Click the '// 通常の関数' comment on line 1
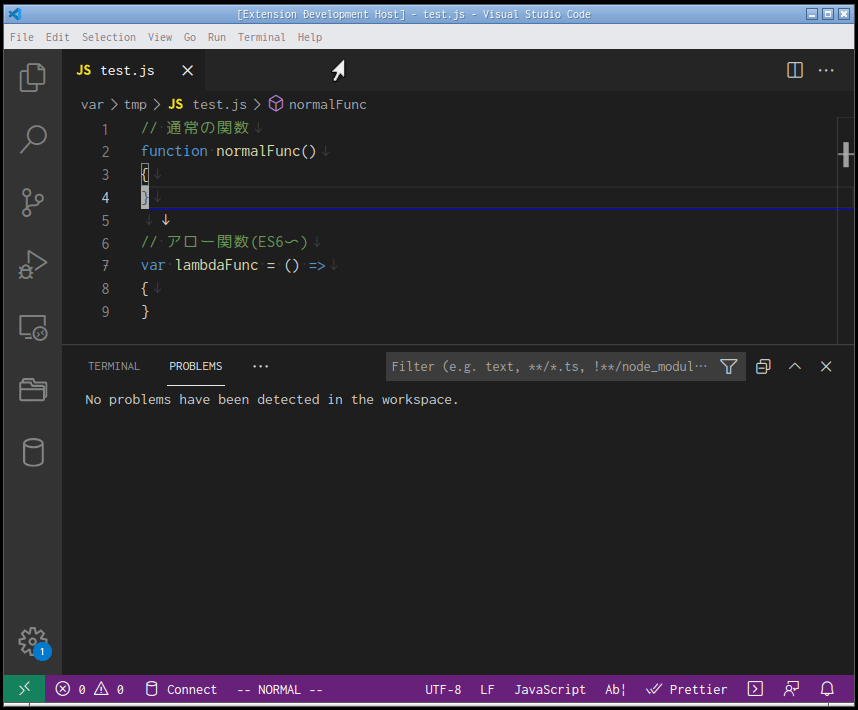 (x=195, y=128)
